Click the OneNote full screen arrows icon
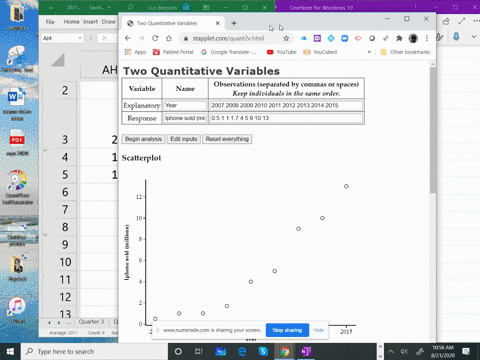This screenshot has height=360, width=480. click(462, 21)
